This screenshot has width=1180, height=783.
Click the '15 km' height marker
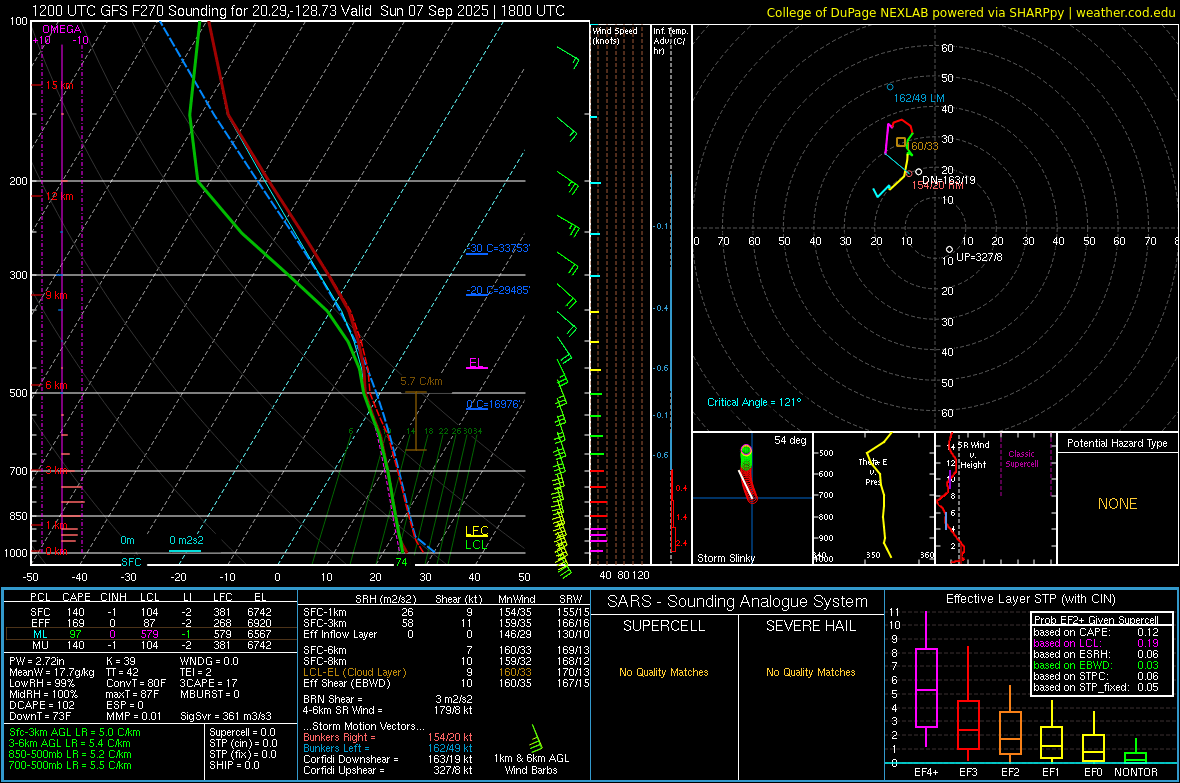[59, 85]
